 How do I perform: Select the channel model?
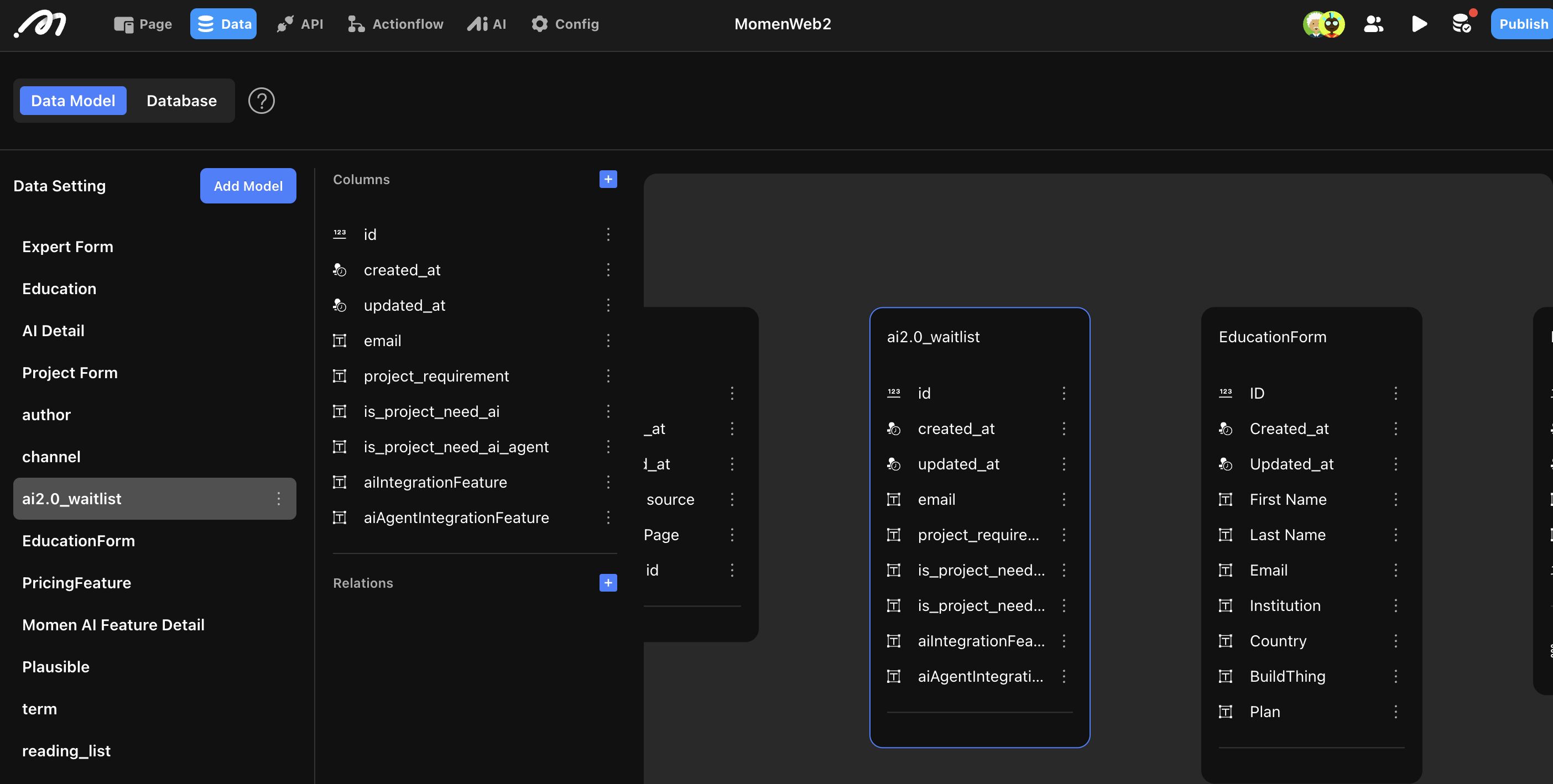click(154, 457)
